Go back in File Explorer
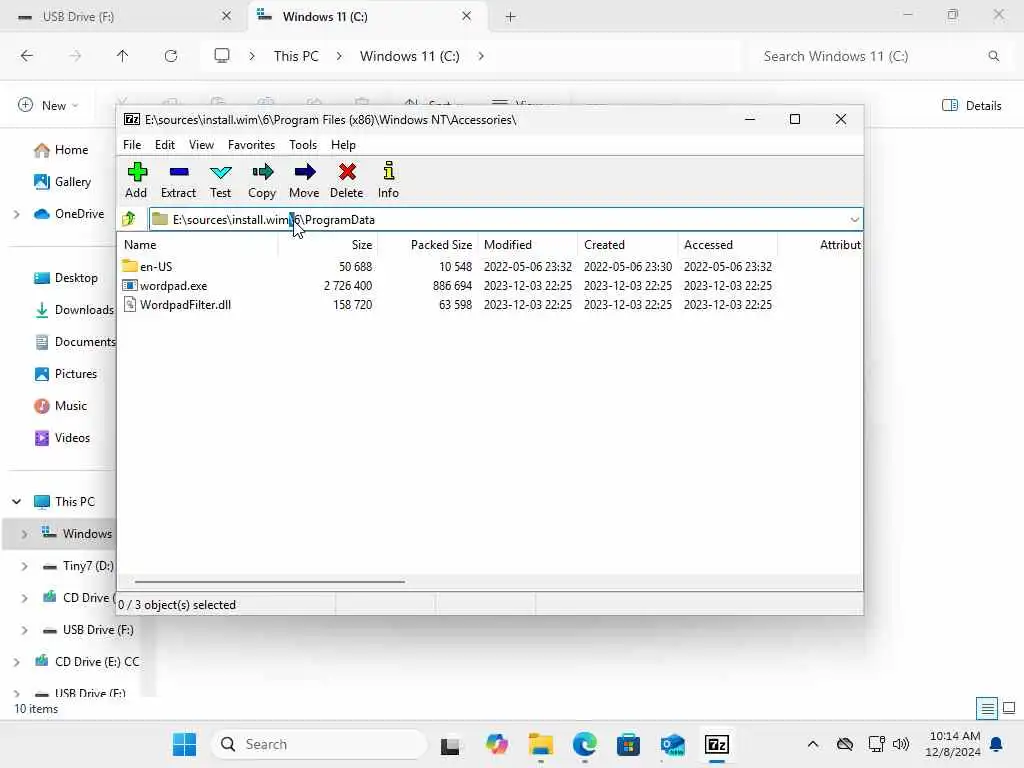The width and height of the screenshot is (1024, 768). [27, 56]
